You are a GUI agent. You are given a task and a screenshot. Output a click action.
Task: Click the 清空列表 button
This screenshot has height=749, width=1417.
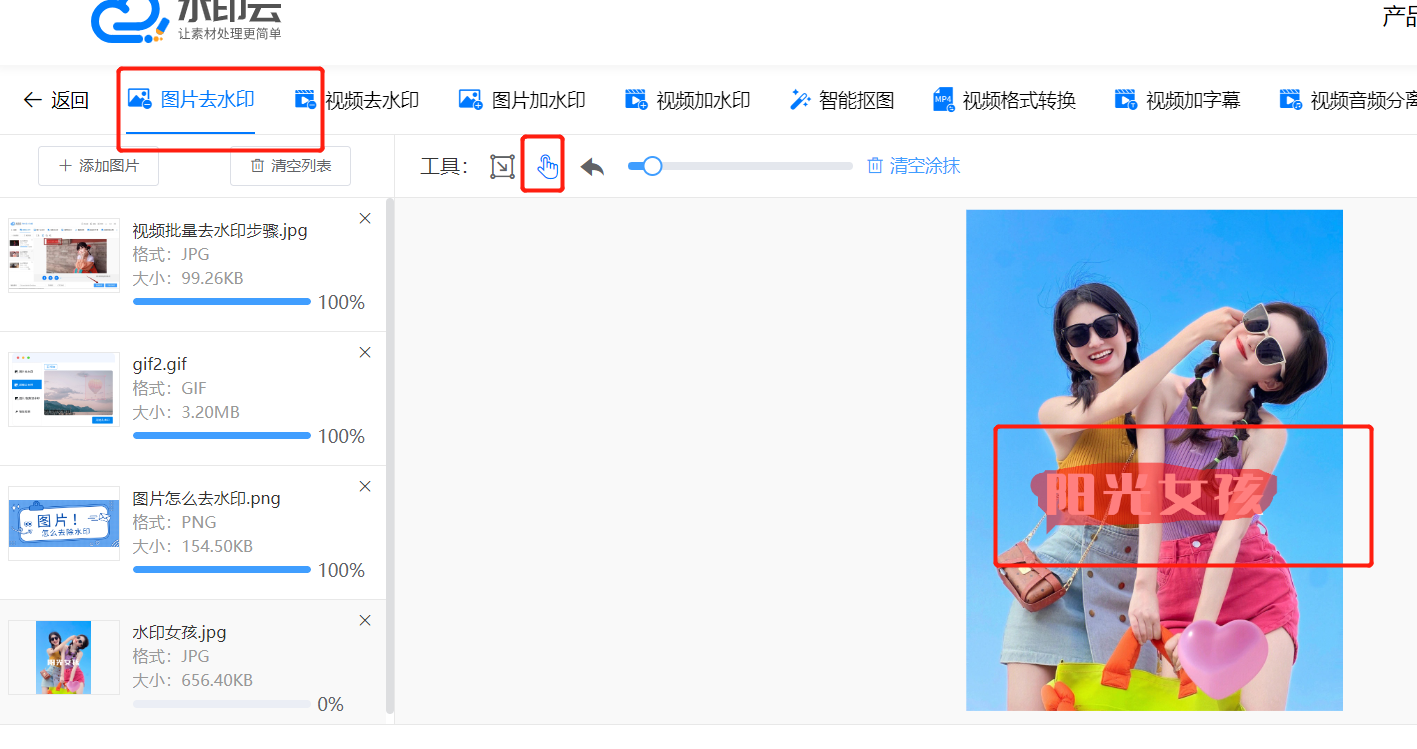[290, 166]
